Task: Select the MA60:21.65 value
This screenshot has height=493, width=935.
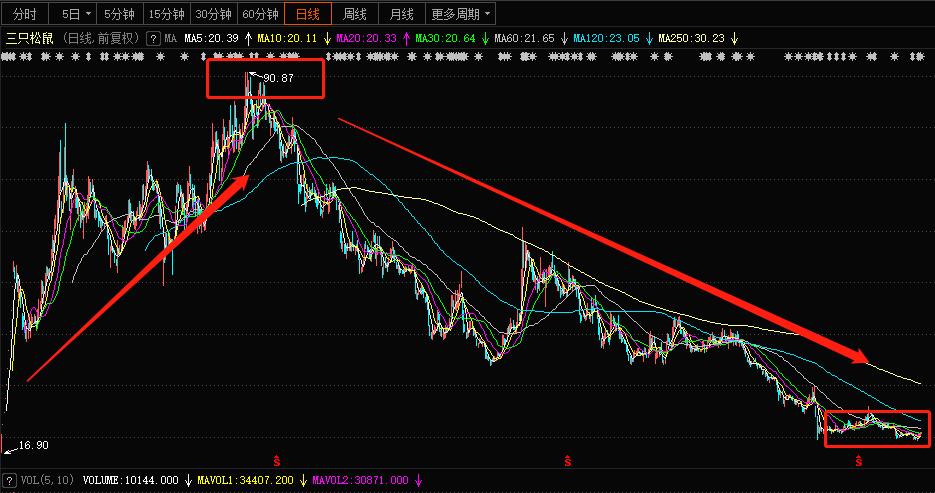Action: pyautogui.click(x=524, y=39)
